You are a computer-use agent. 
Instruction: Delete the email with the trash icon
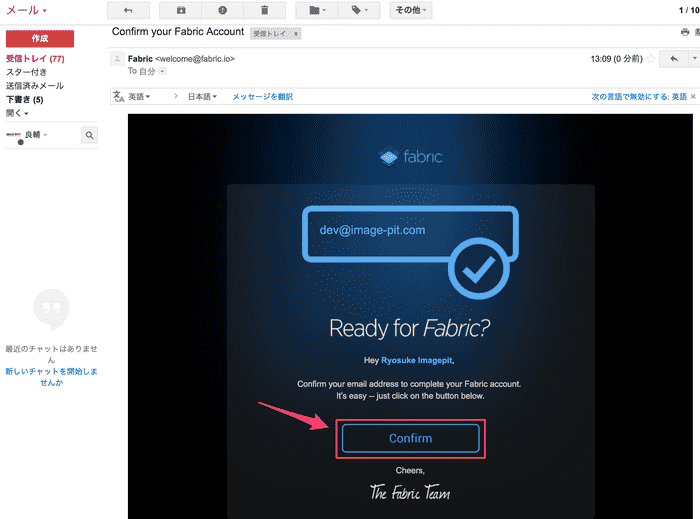pyautogui.click(x=264, y=11)
